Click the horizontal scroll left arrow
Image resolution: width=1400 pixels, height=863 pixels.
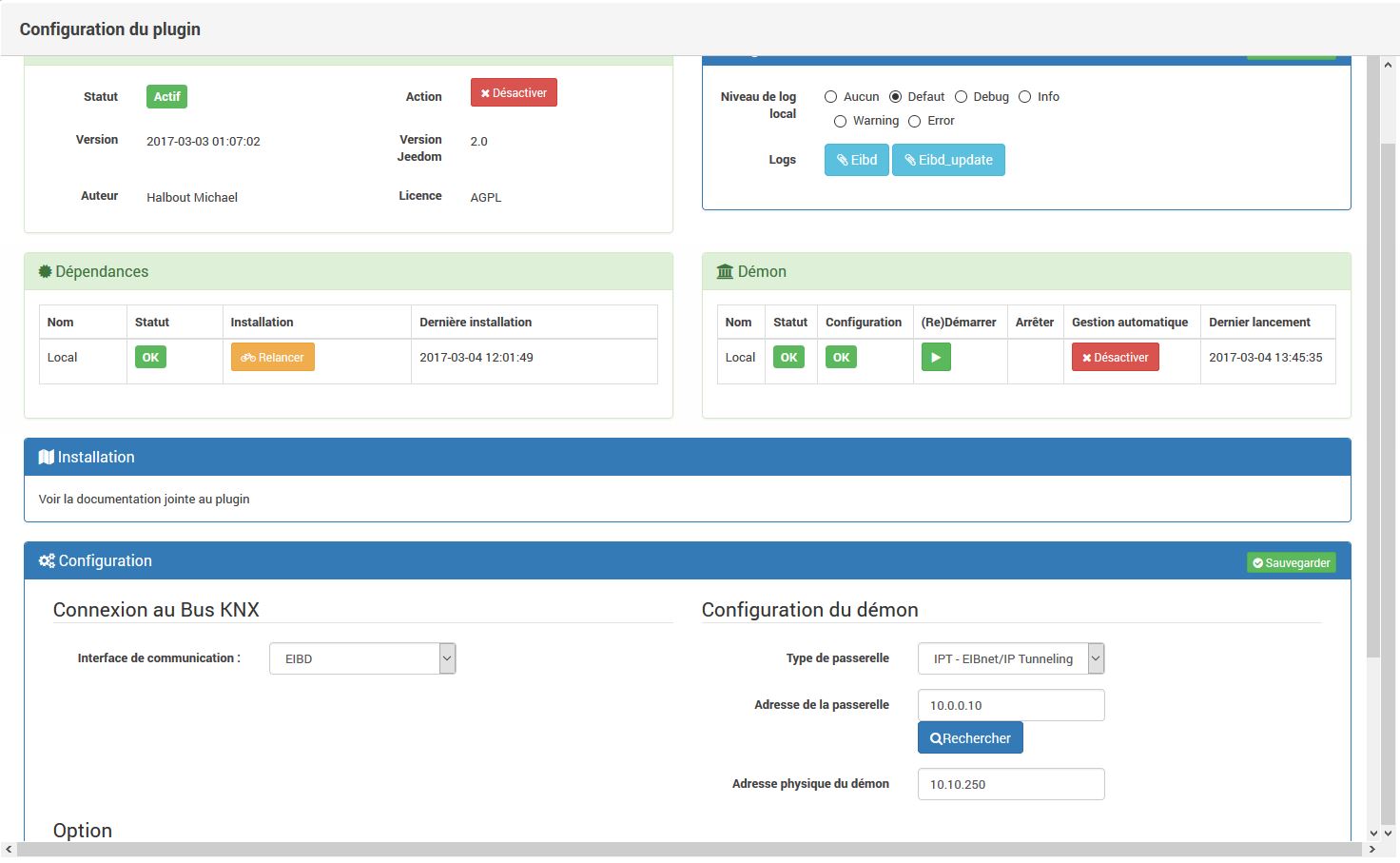pos(9,850)
